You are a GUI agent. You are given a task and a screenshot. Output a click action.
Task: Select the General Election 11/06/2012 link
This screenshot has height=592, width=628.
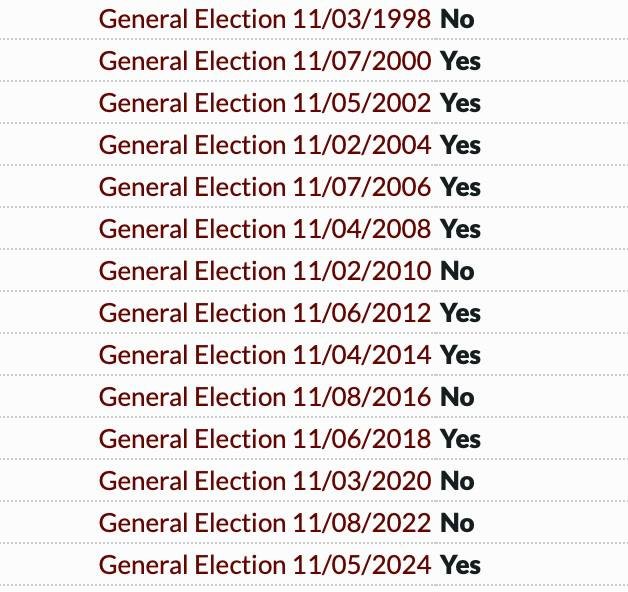265,313
